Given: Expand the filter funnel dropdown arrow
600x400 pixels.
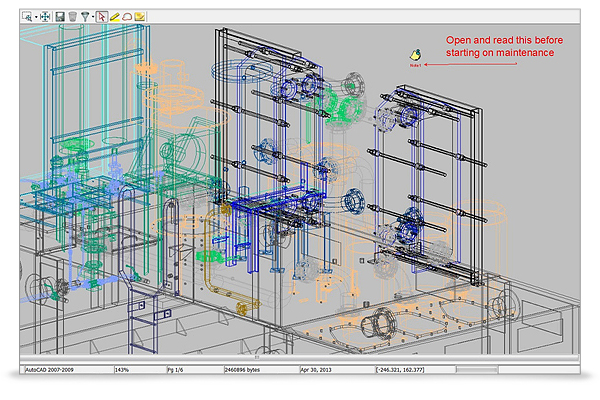Looking at the screenshot, I should (93, 17).
